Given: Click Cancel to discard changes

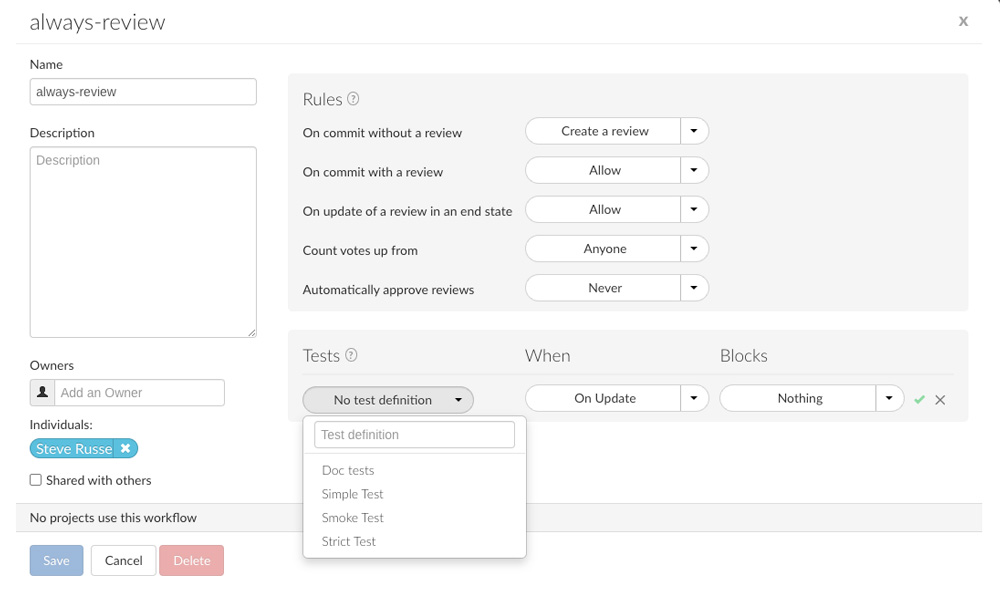Looking at the screenshot, I should pos(123,560).
